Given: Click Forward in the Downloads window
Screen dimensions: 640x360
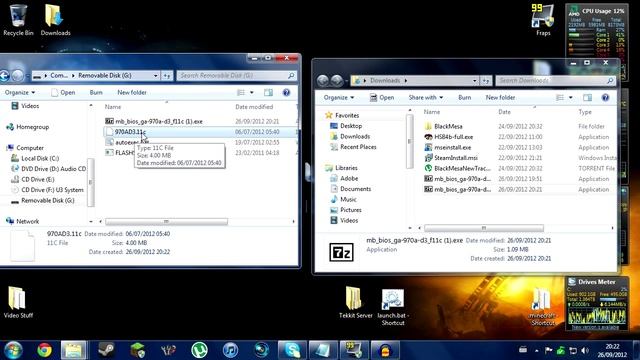Looking at the screenshot, I should click(x=337, y=80).
